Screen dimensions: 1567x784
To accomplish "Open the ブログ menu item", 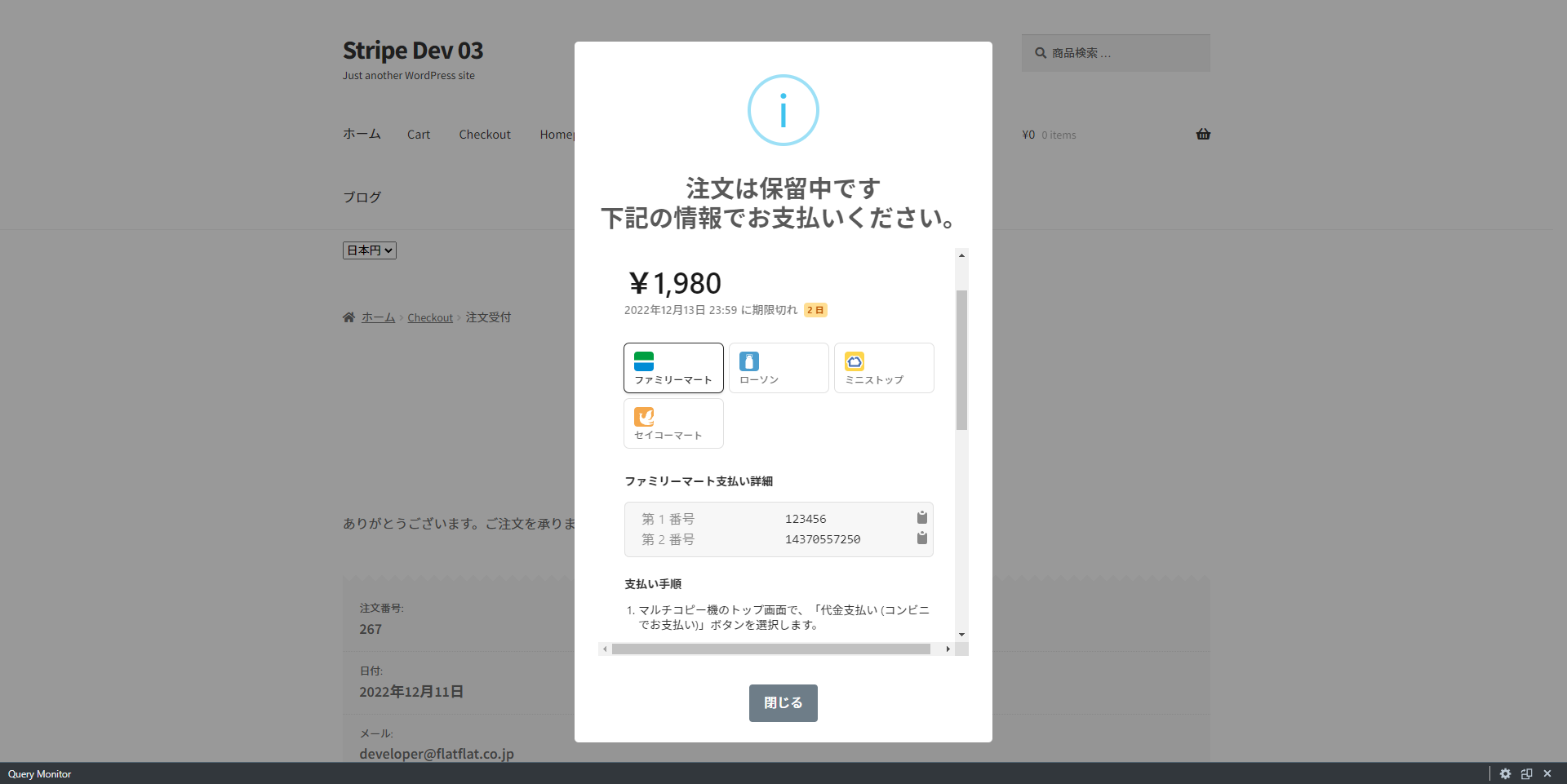I will tap(362, 197).
